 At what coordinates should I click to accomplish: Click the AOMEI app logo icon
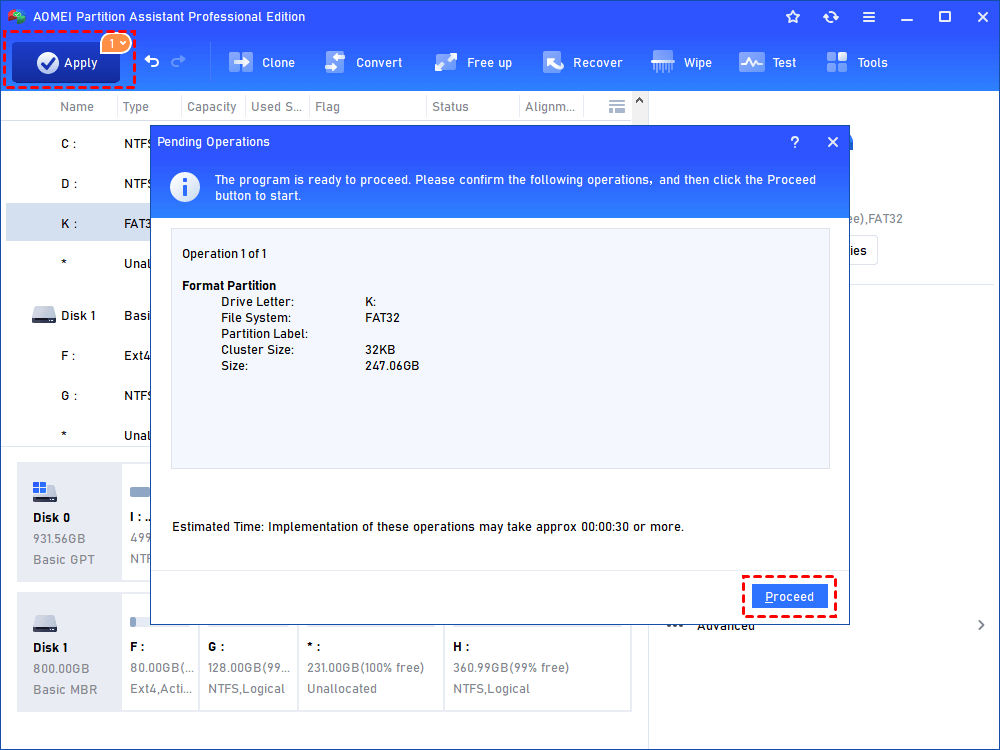point(17,17)
